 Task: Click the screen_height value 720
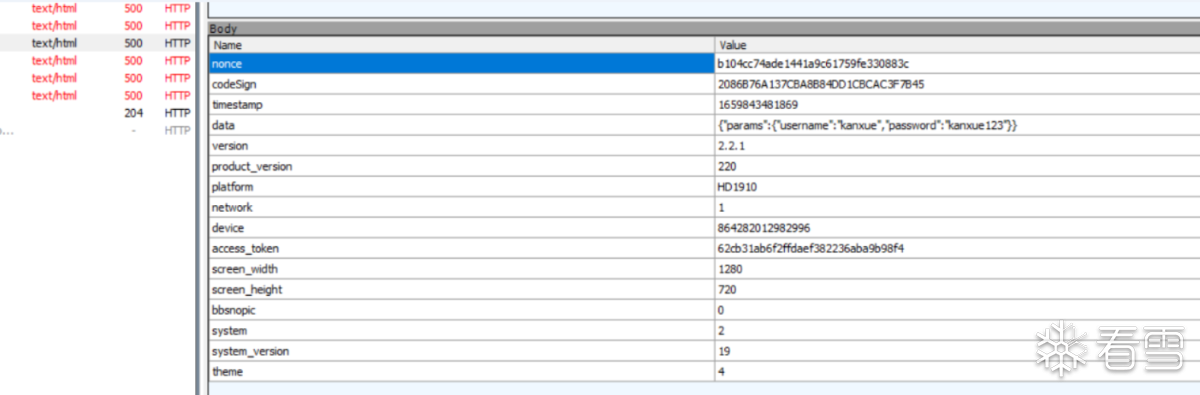click(x=727, y=289)
